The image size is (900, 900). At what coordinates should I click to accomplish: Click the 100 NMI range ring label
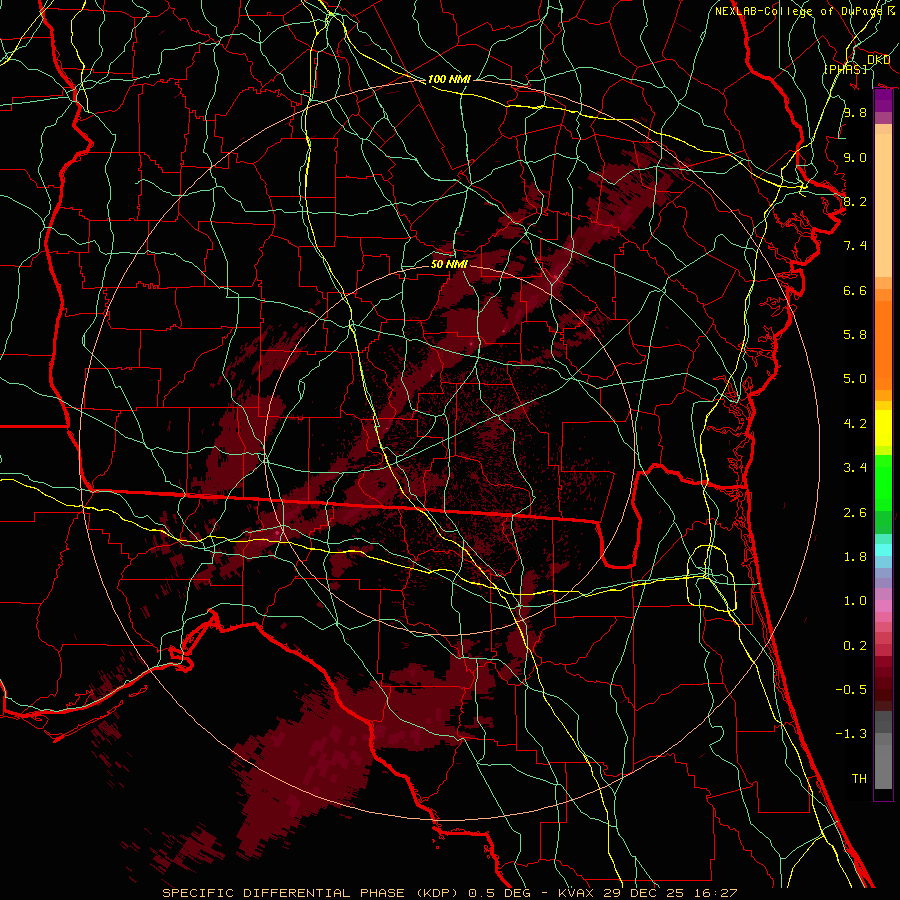(x=449, y=79)
